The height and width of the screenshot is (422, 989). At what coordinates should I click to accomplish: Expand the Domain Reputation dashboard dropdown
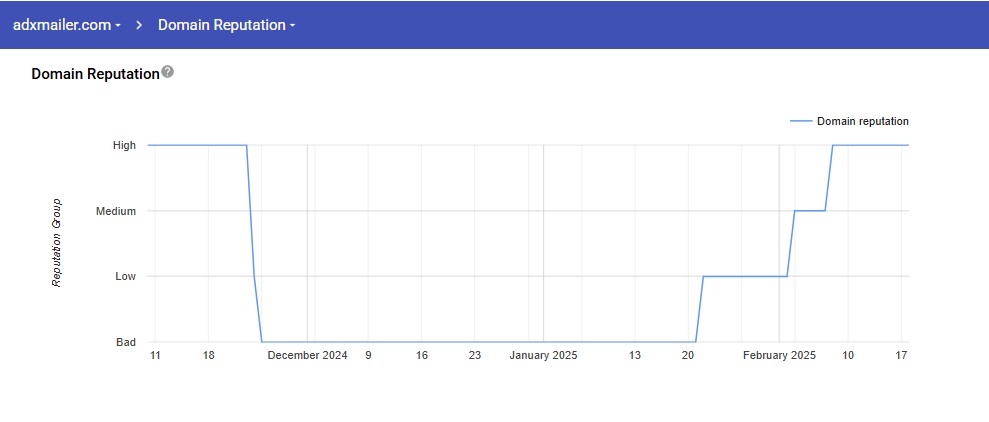pos(226,25)
